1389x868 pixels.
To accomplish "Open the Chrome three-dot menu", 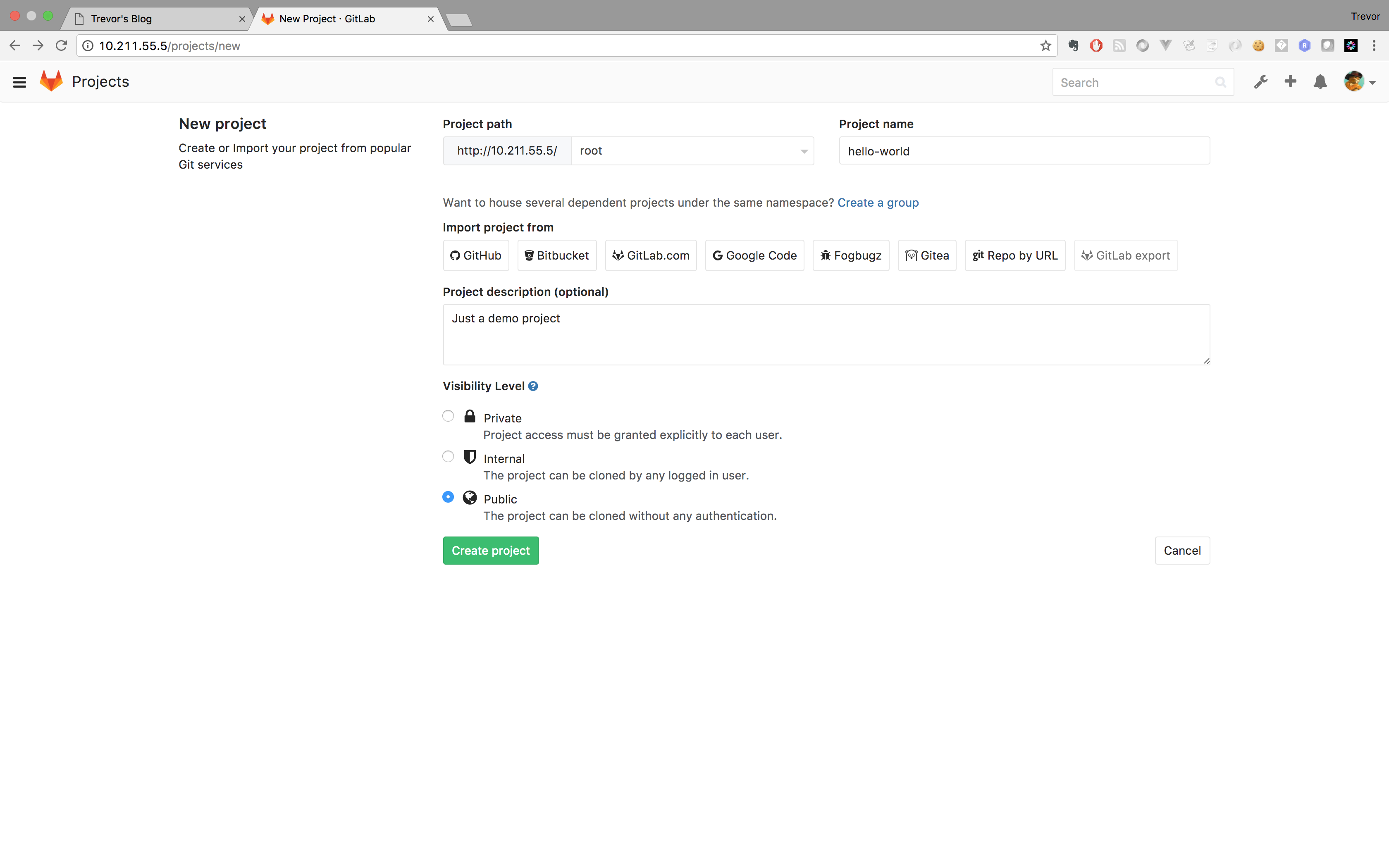I will click(1374, 45).
